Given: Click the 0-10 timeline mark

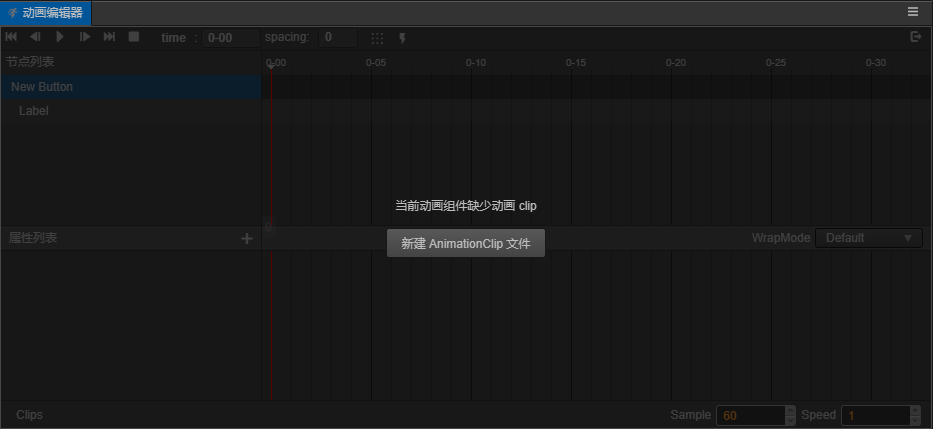Looking at the screenshot, I should pos(476,62).
